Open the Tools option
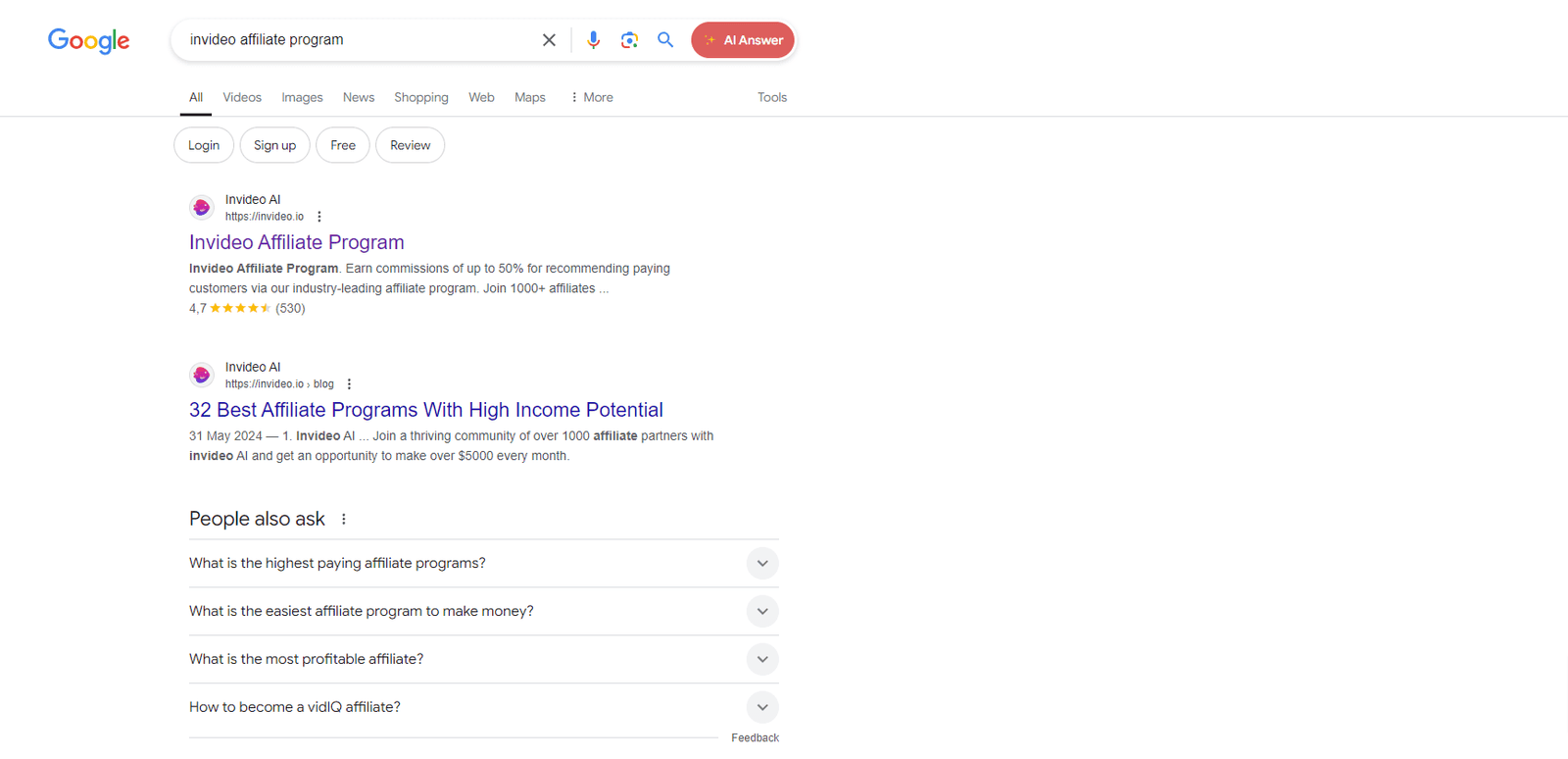This screenshot has width=1568, height=759. click(x=772, y=97)
